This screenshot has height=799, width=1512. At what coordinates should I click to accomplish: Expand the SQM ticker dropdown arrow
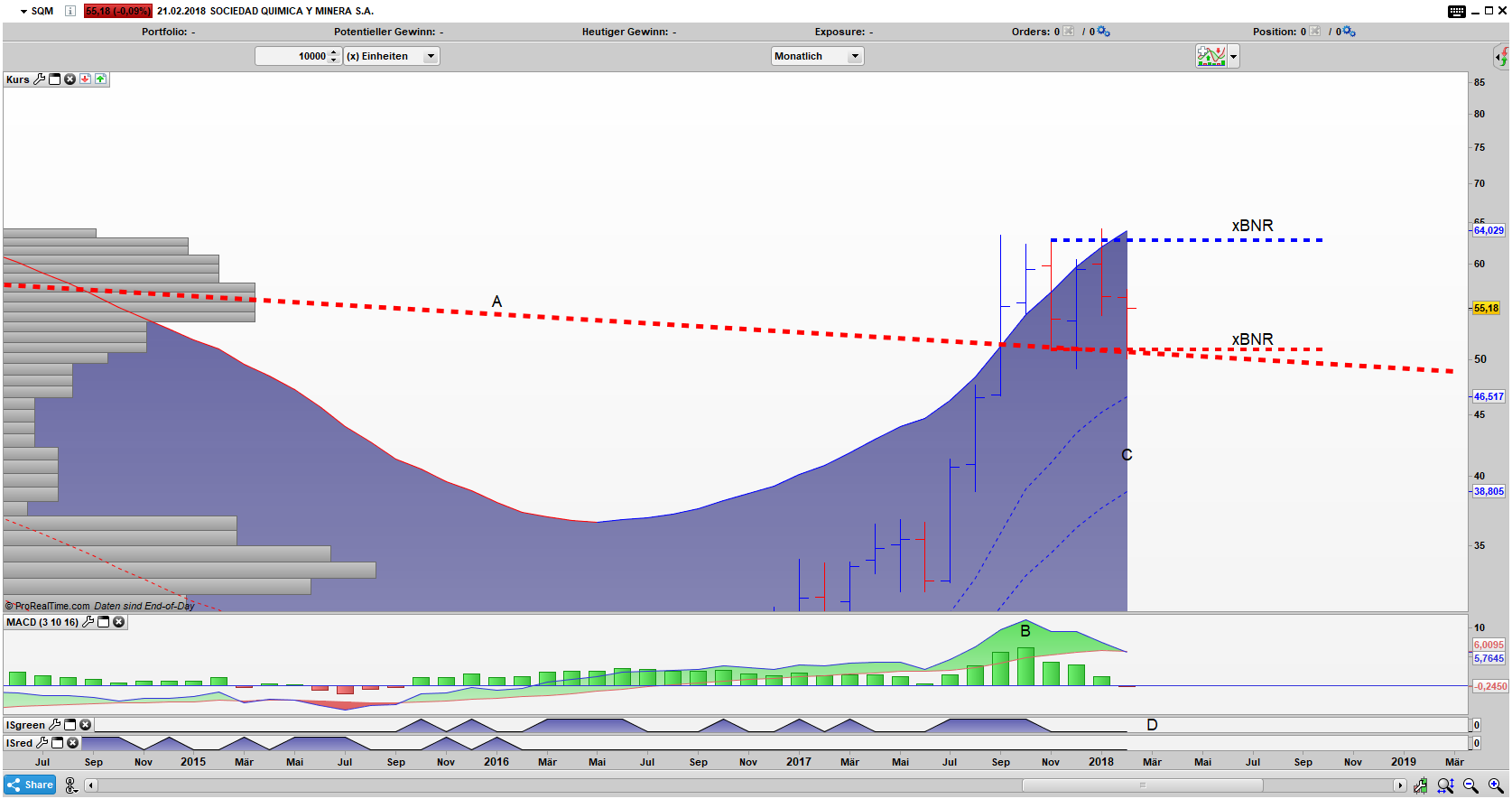(x=23, y=12)
